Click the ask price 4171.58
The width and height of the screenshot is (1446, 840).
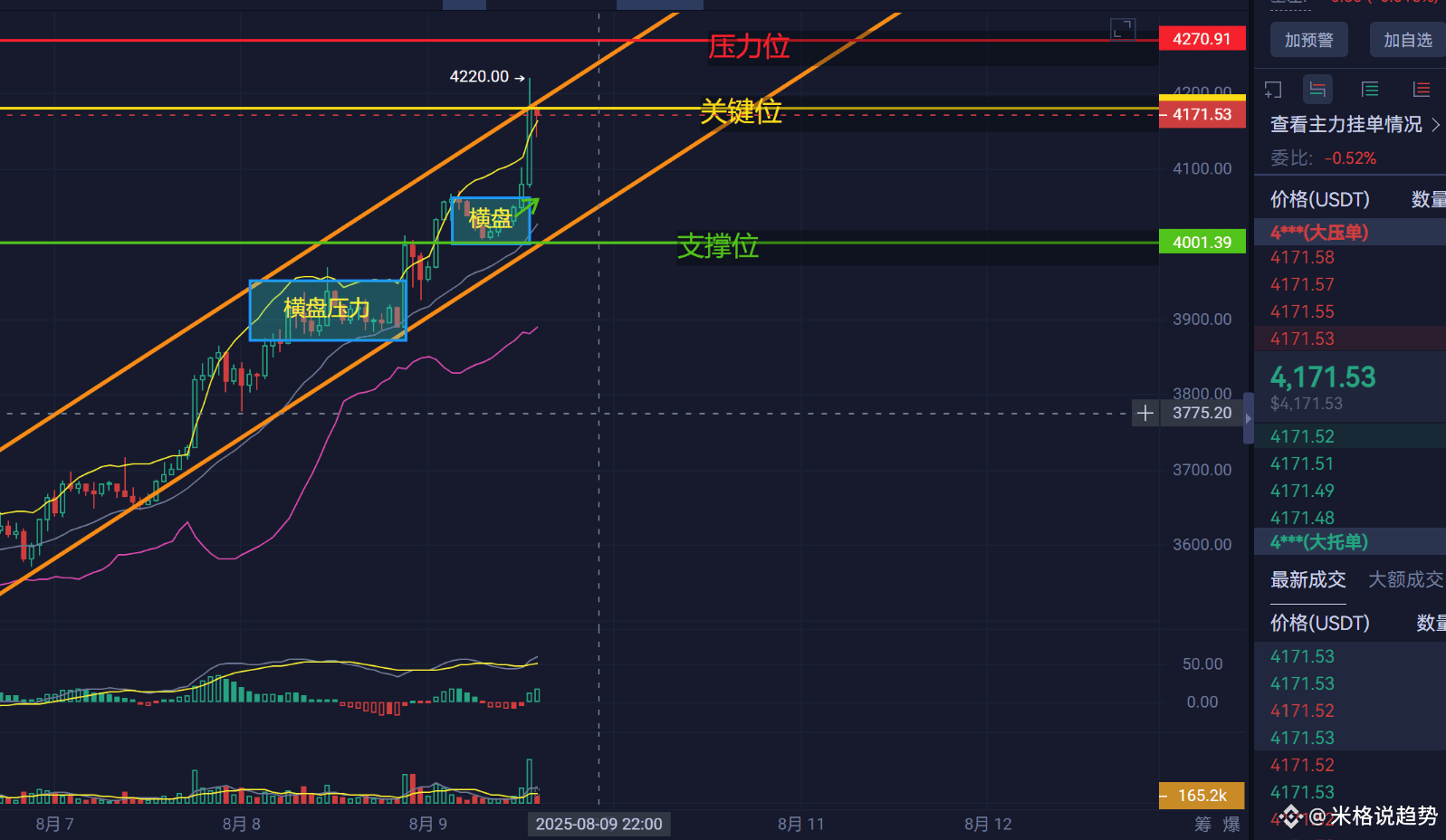pos(1302,258)
